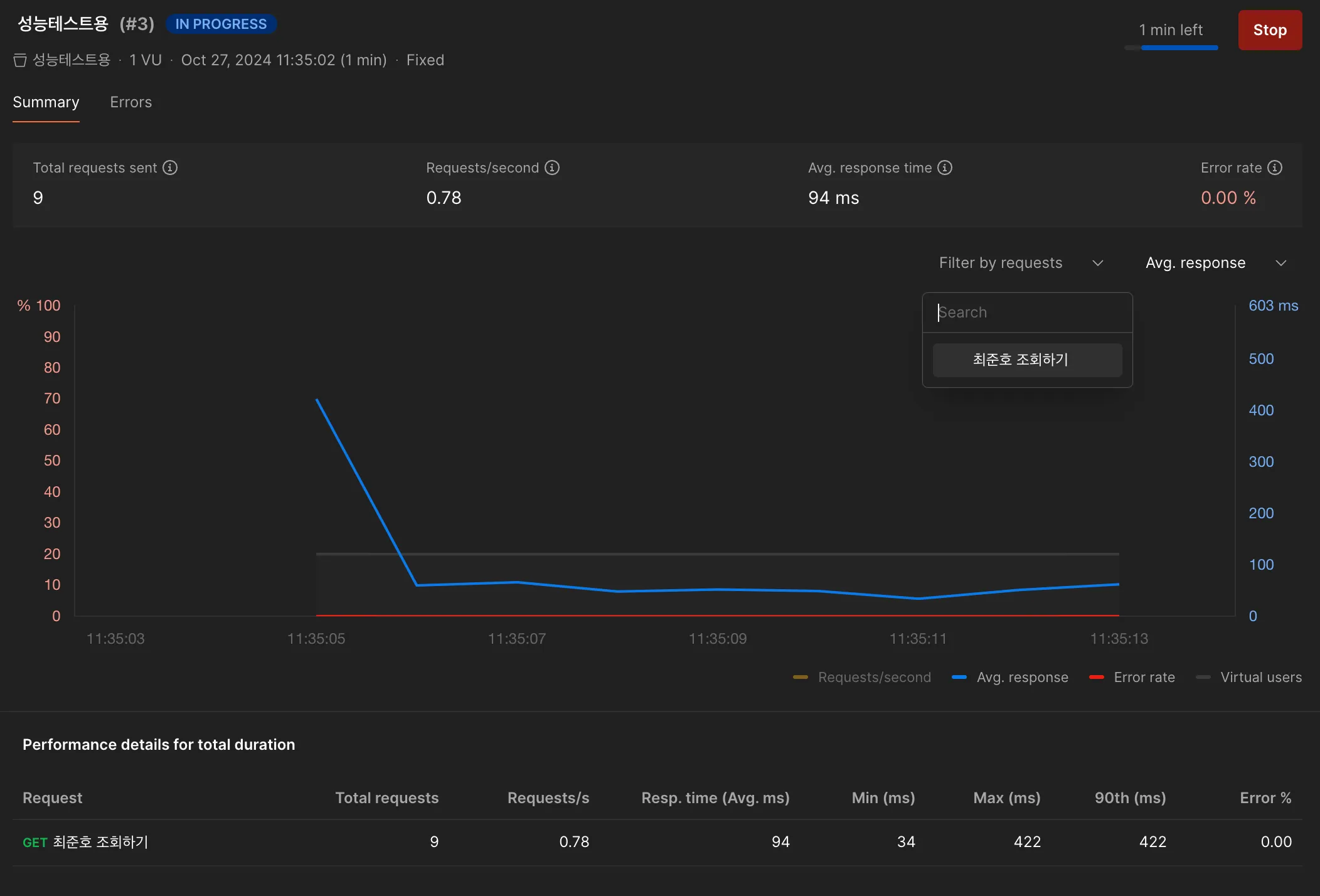
Task: Open GET 최준호 조회하기 request row
Action: coord(85,842)
